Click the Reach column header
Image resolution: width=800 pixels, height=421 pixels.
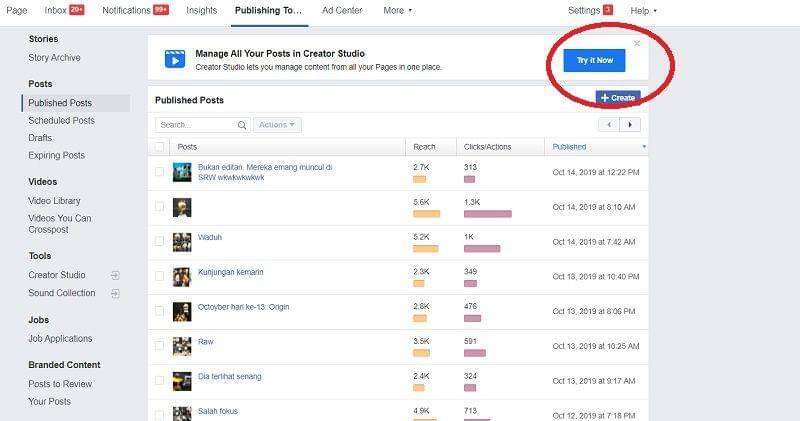coord(424,147)
